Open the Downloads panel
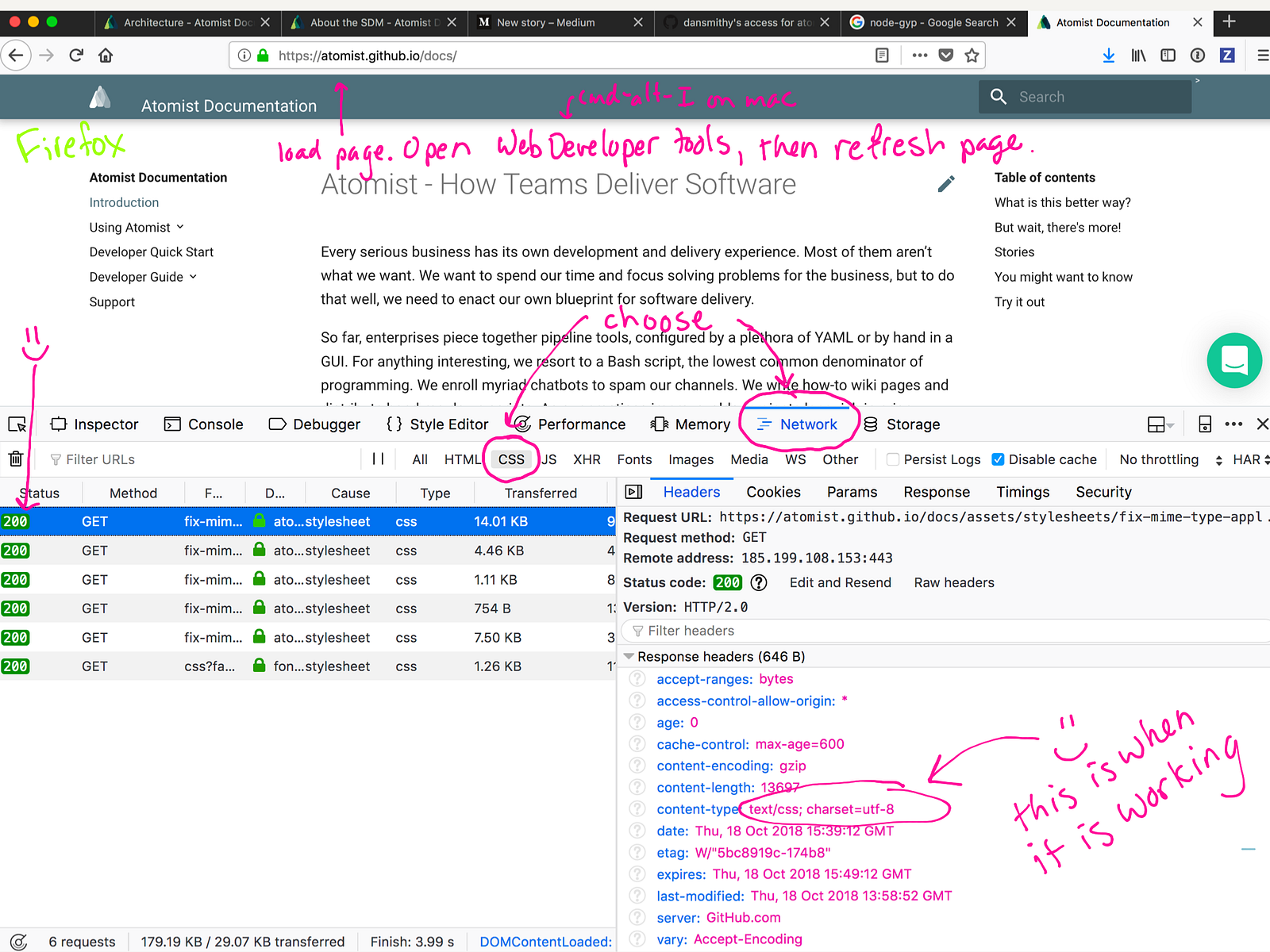Viewport: 1270px width, 952px height. click(1109, 56)
